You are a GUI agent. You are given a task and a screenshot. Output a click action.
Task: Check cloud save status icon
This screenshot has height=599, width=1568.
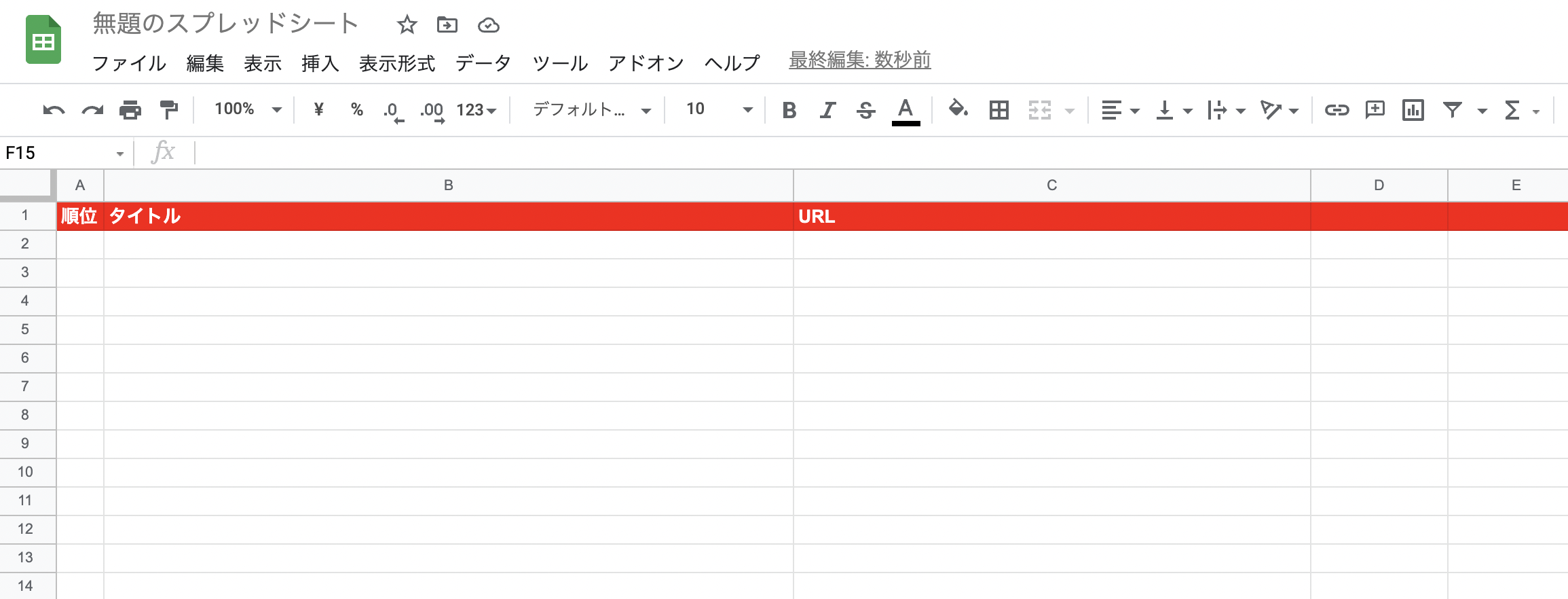(488, 25)
